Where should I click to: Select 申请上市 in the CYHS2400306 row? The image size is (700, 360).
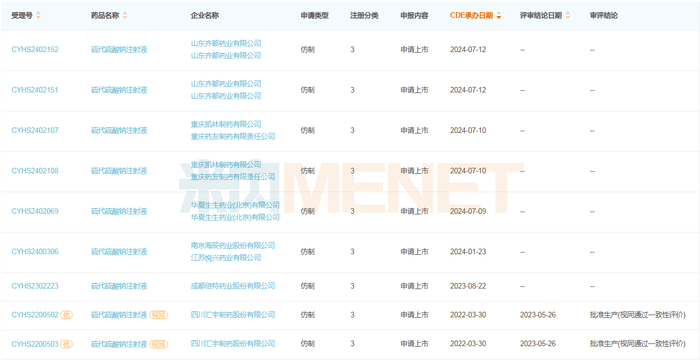click(414, 252)
